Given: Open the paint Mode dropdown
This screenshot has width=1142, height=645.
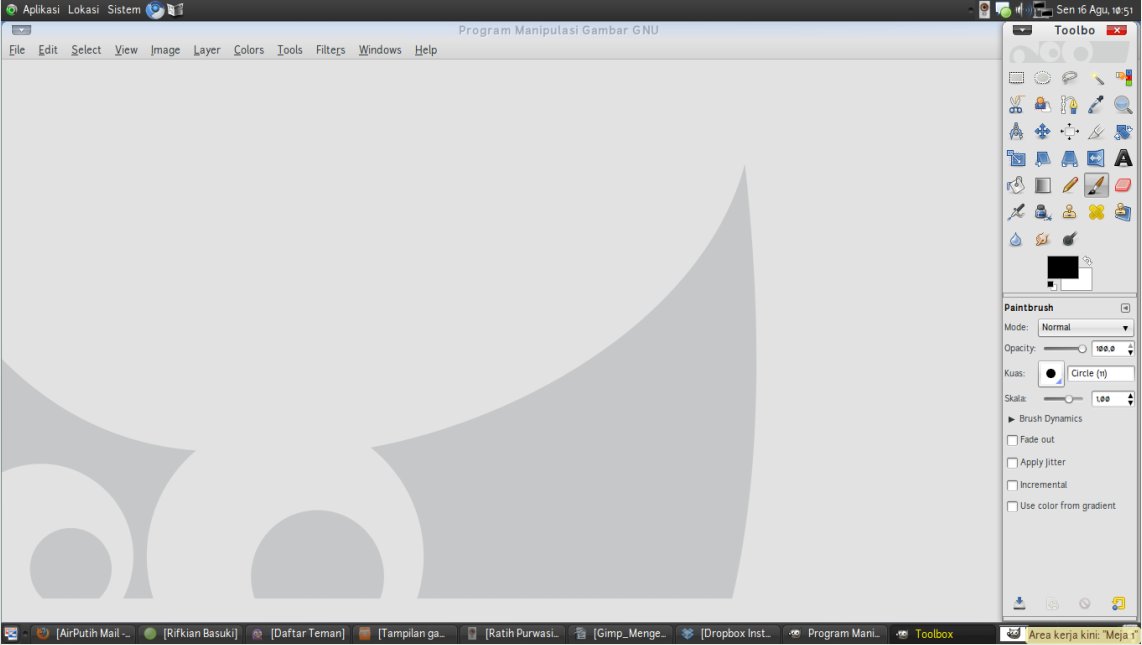Looking at the screenshot, I should tap(1085, 328).
